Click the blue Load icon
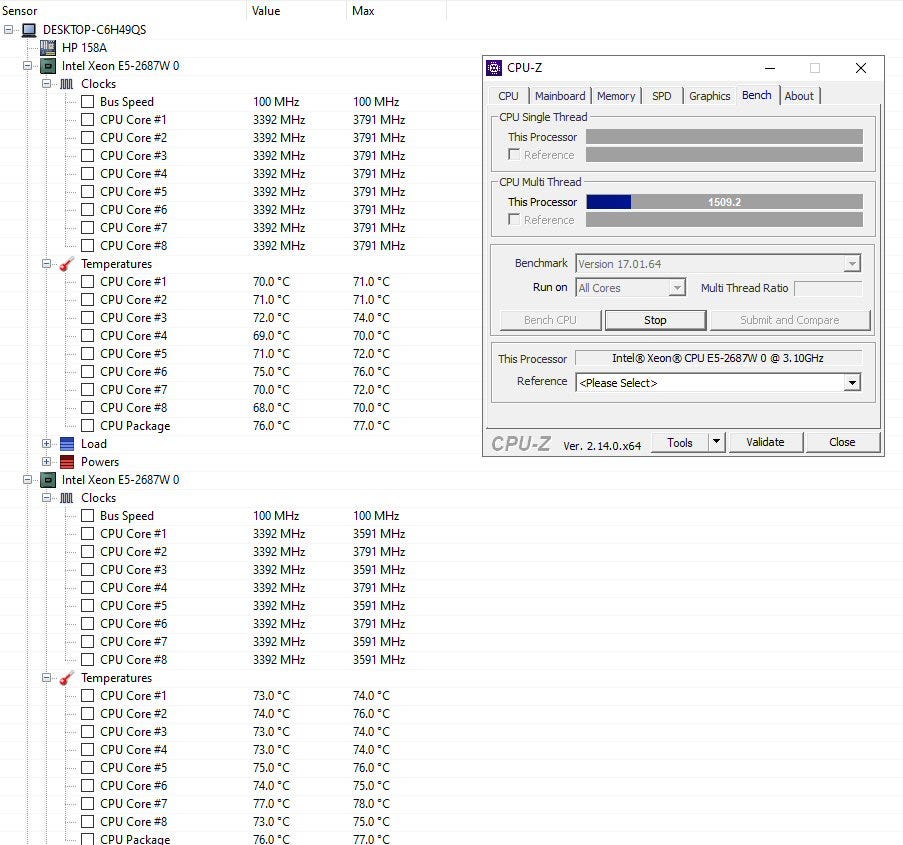This screenshot has height=845, width=903. [67, 444]
